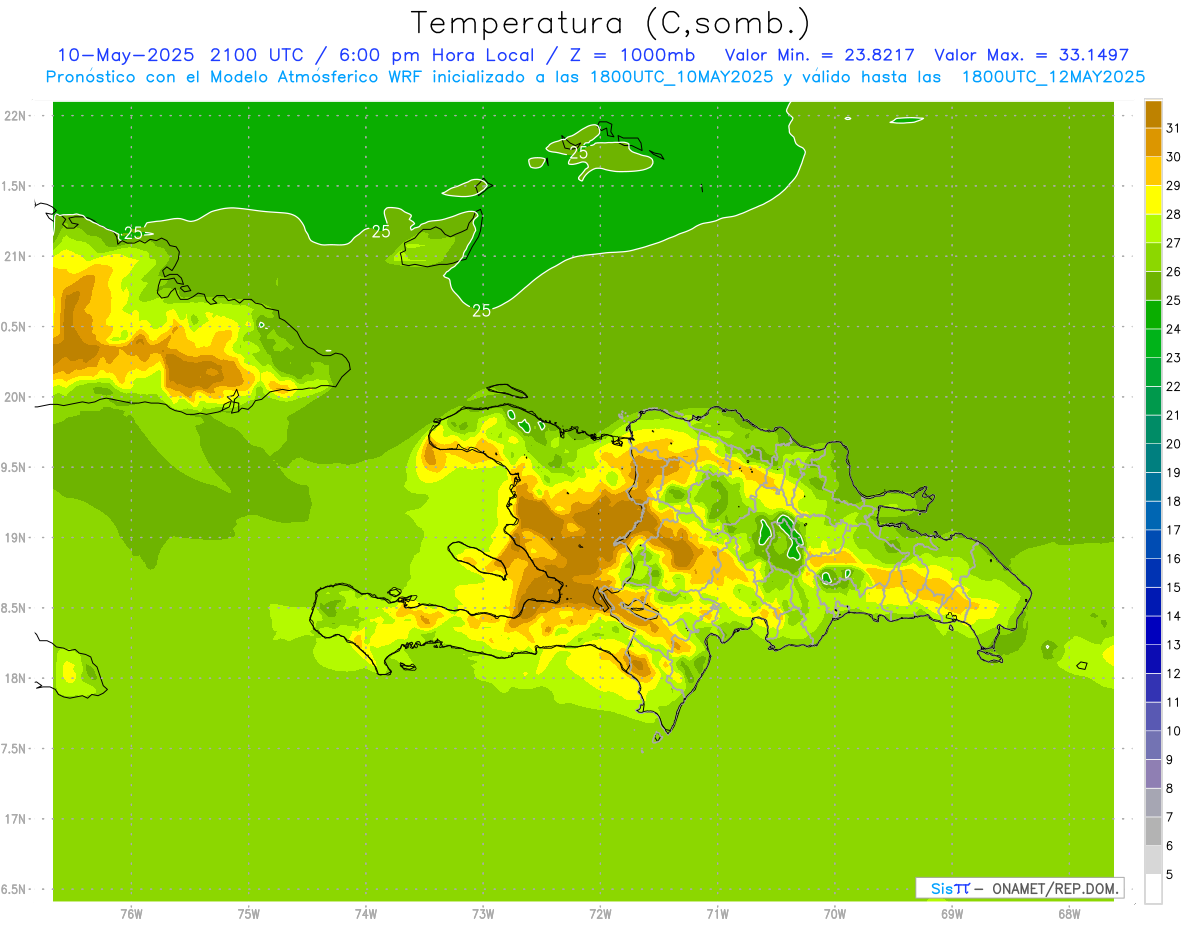Click the legend value "5"
The width and height of the screenshot is (1200, 927).
click(1170, 875)
